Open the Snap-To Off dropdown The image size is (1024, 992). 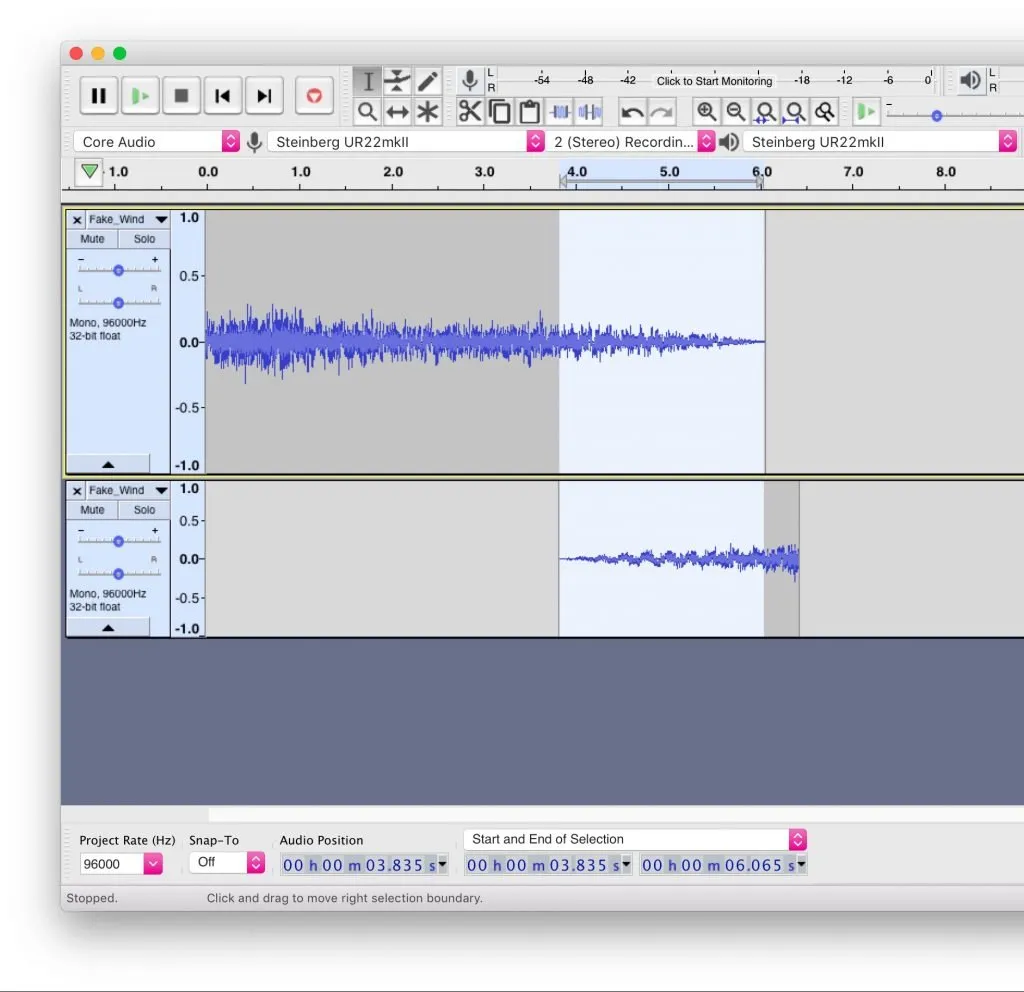point(227,863)
